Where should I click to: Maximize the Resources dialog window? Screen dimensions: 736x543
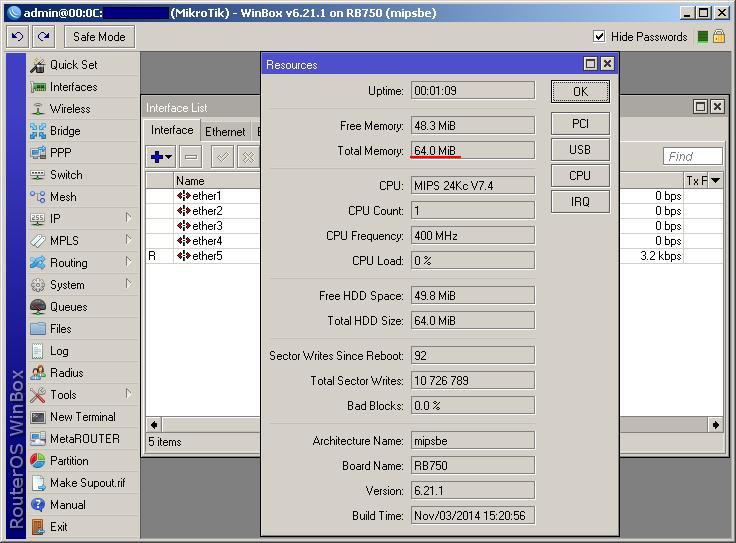pyautogui.click(x=590, y=63)
